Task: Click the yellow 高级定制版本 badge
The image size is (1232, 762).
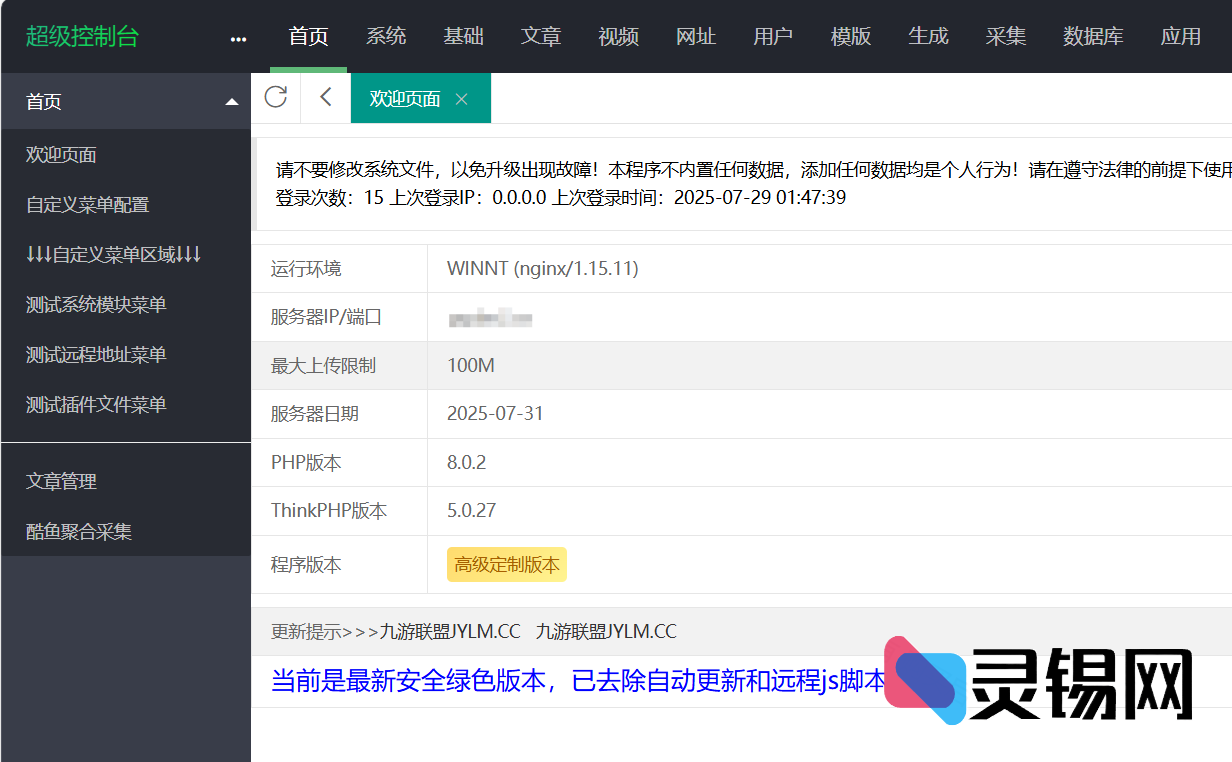Action: [x=507, y=564]
